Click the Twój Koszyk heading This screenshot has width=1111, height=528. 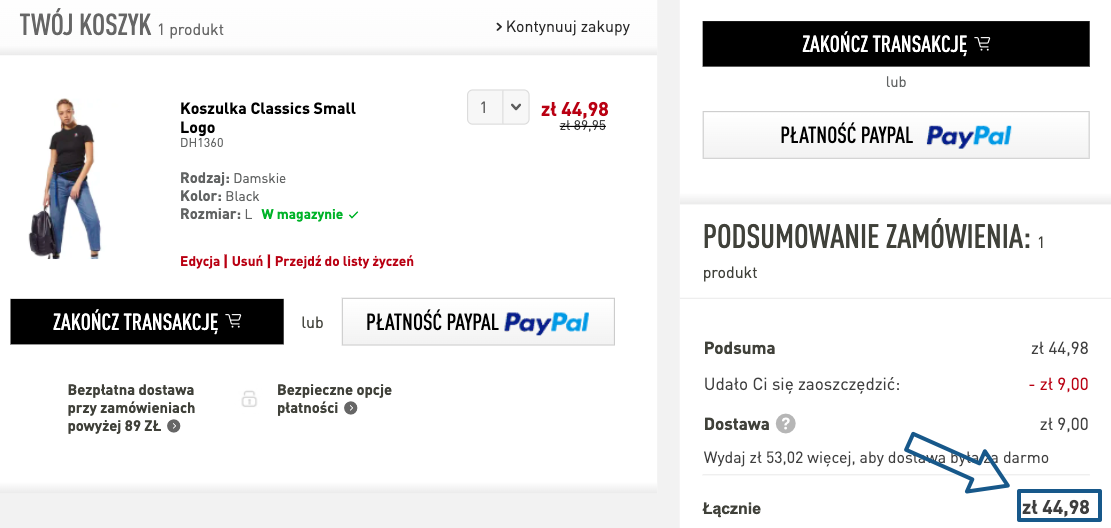tap(84, 26)
